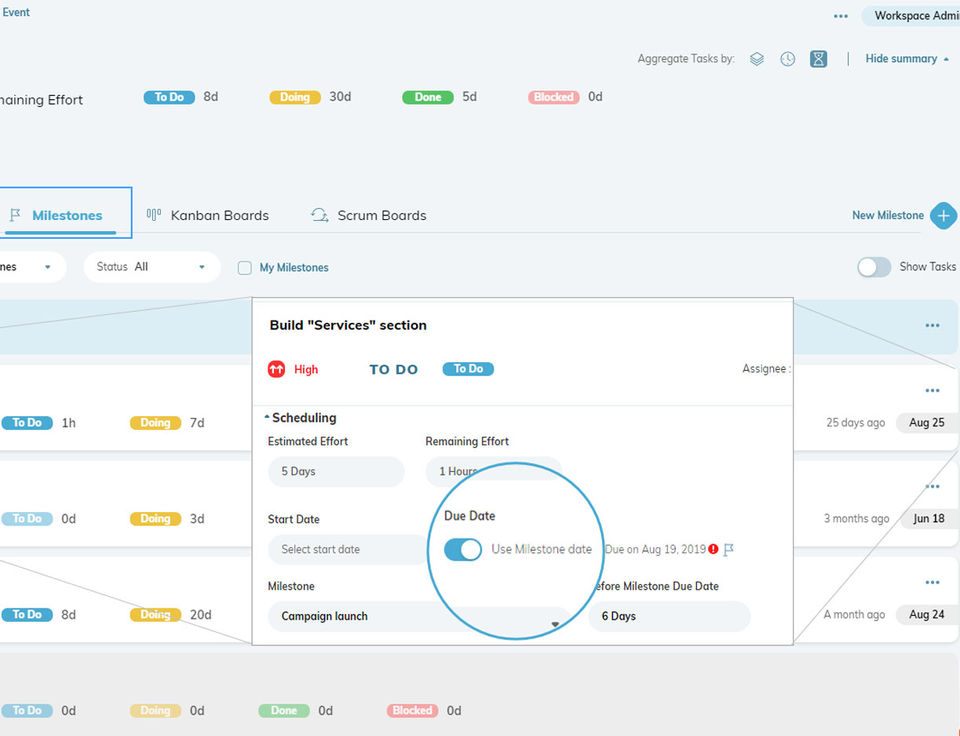Click the red overdue warning icon
960x736 pixels.
[x=713, y=549]
